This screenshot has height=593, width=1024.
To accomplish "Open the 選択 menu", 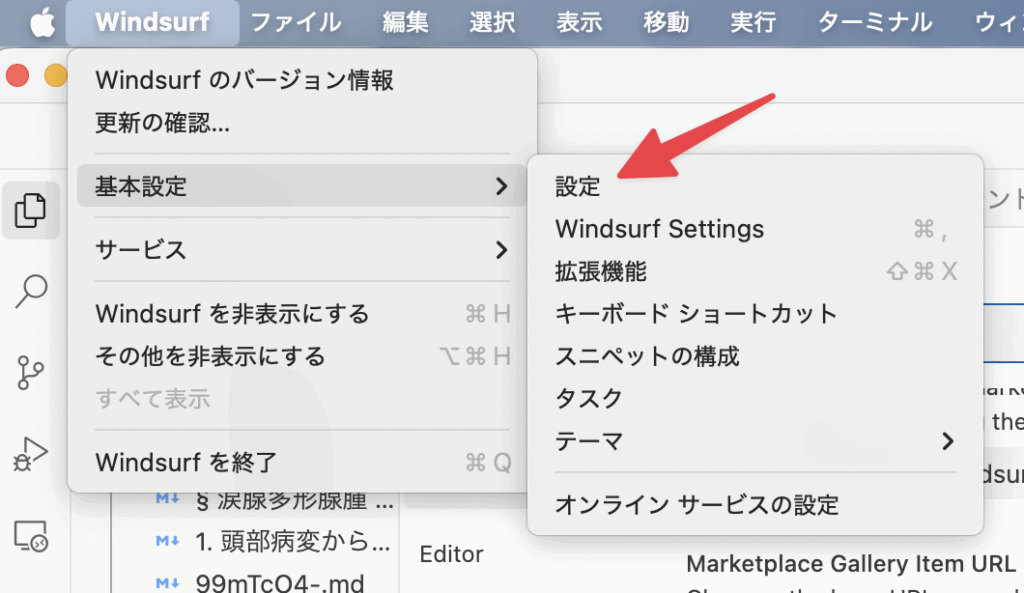I will click(x=492, y=23).
